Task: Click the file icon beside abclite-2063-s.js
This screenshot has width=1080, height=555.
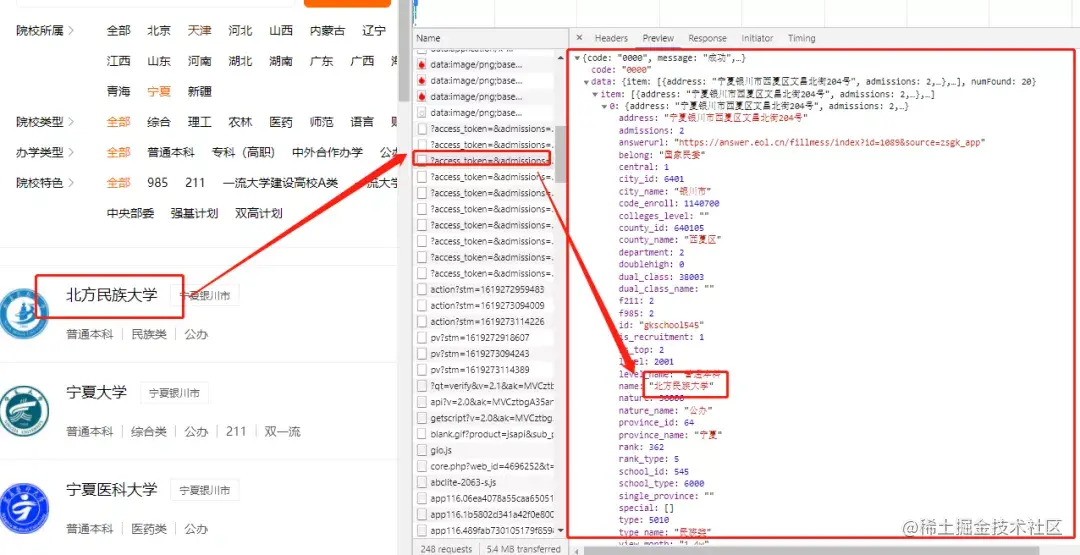Action: point(422,482)
